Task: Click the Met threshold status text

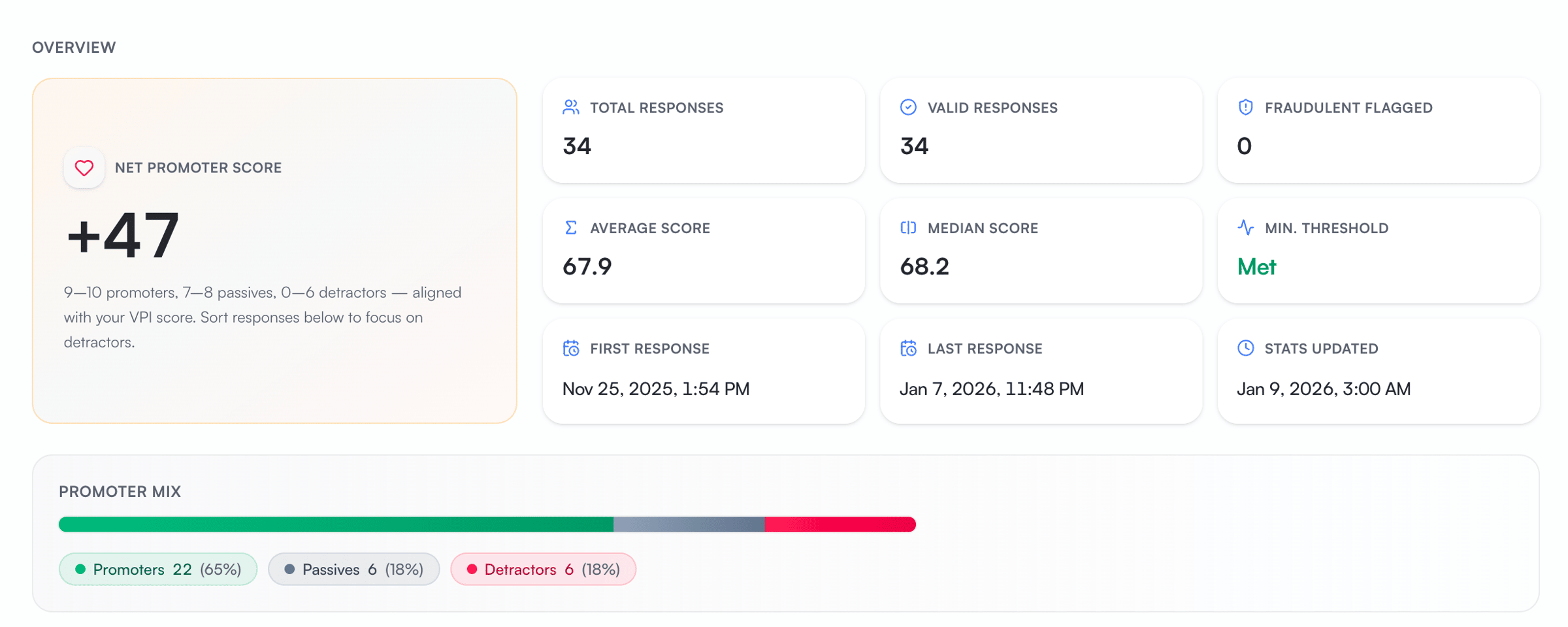Action: click(1255, 266)
